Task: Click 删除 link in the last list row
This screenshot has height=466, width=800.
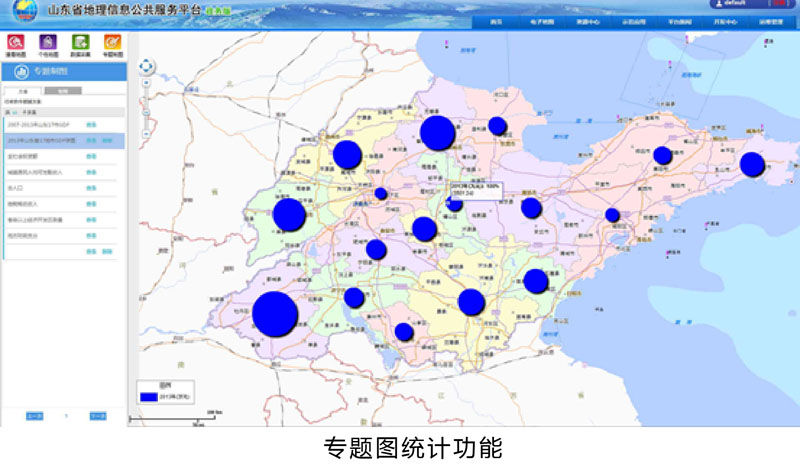Action: click(107, 252)
